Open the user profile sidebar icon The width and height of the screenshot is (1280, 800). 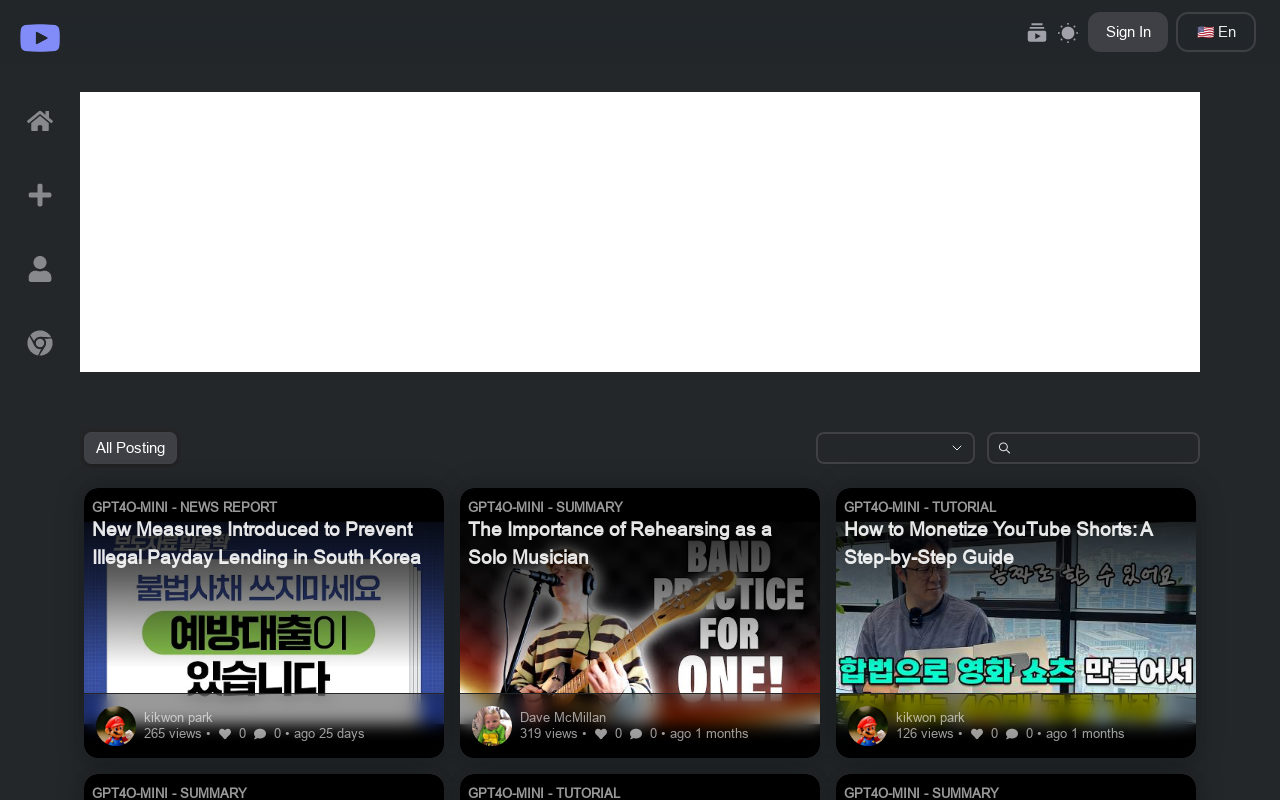point(40,269)
